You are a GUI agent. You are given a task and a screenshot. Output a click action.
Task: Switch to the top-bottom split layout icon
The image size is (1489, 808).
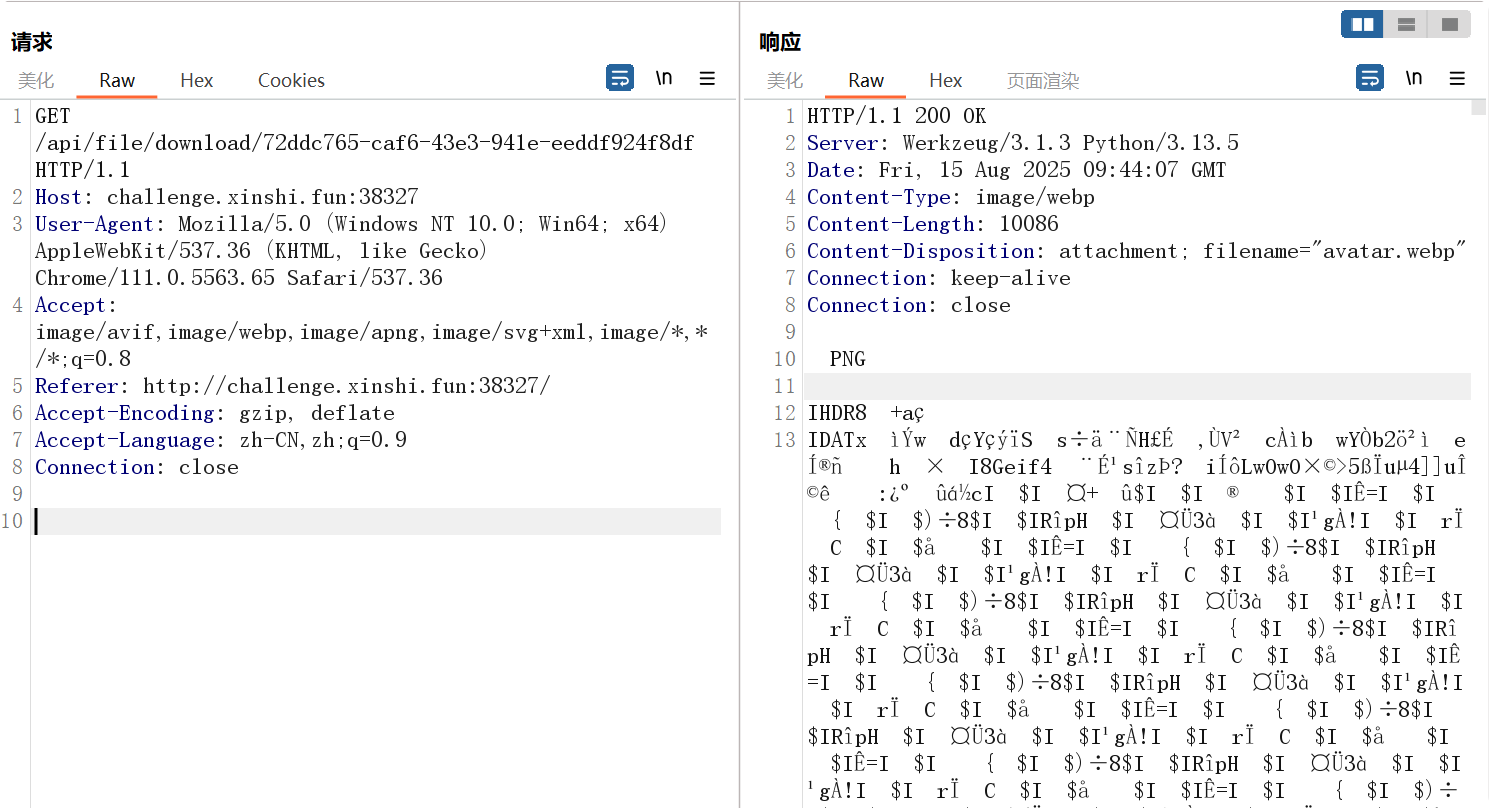click(x=1406, y=24)
